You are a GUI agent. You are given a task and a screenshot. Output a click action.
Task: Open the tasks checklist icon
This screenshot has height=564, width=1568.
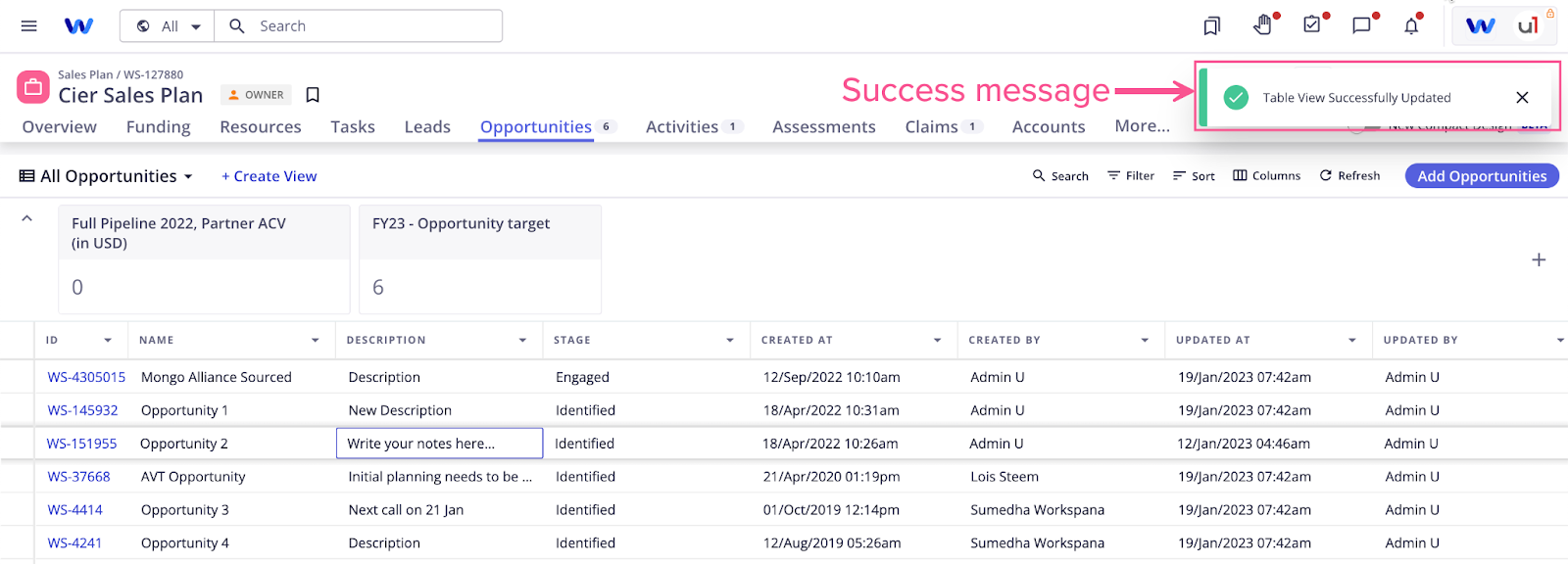[x=1312, y=25]
